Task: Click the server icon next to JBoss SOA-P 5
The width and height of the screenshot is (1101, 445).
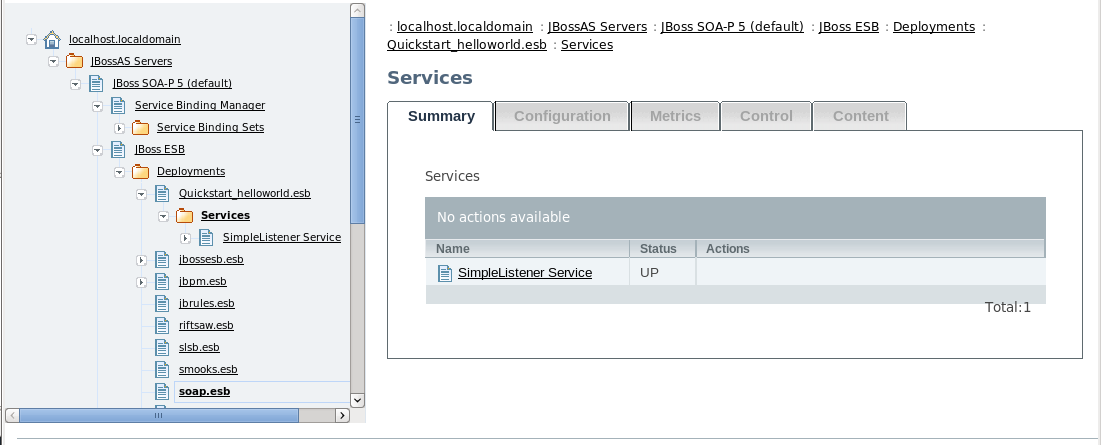Action: tap(96, 84)
